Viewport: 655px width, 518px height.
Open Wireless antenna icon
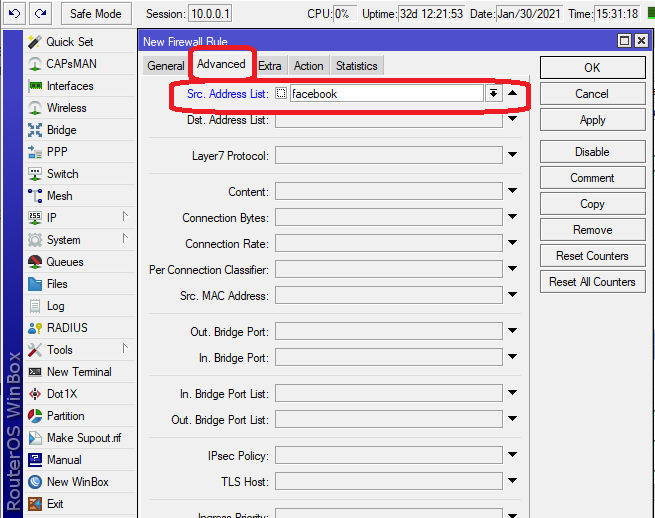[35, 108]
